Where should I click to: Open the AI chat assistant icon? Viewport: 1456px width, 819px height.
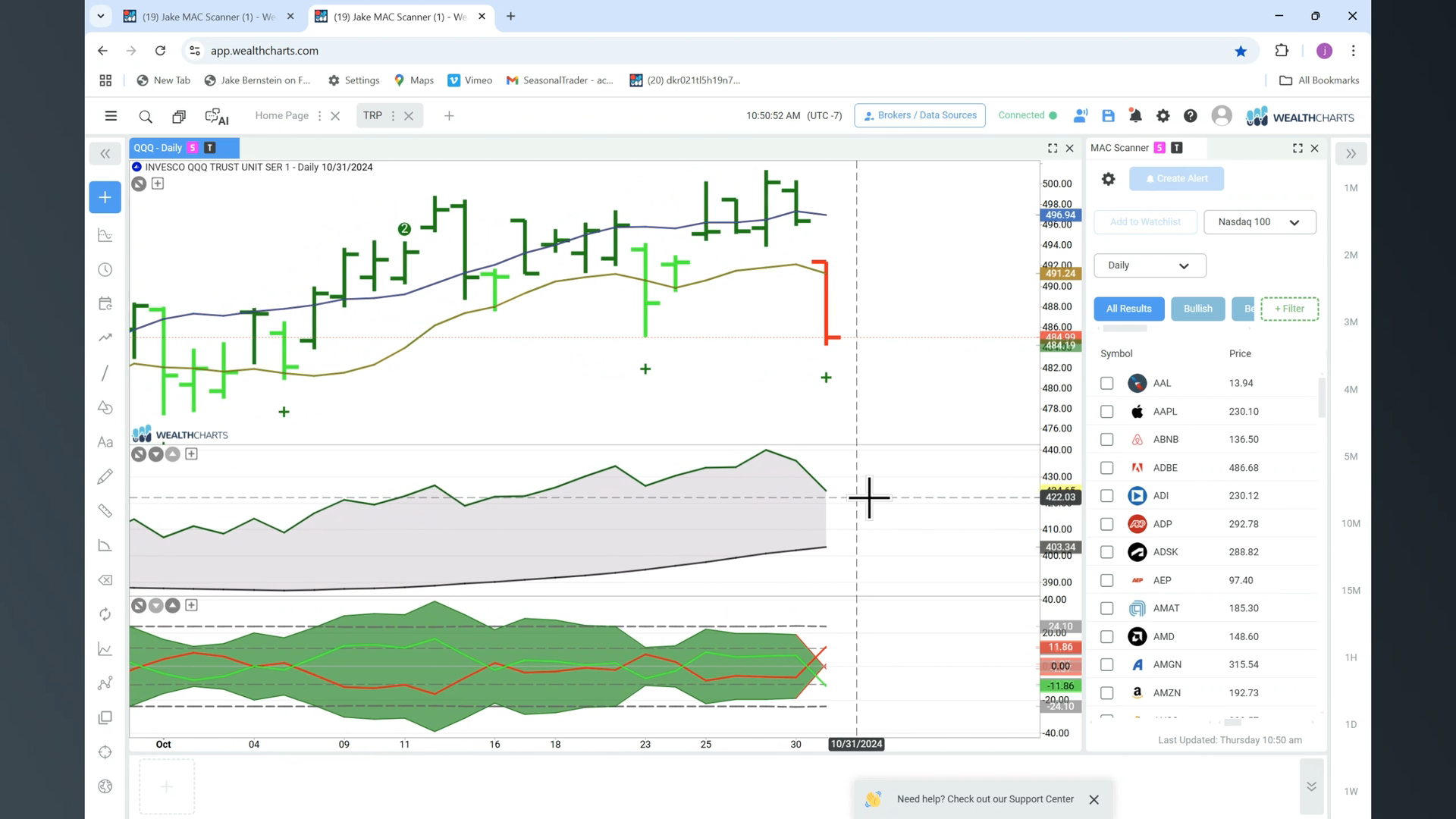tap(217, 116)
